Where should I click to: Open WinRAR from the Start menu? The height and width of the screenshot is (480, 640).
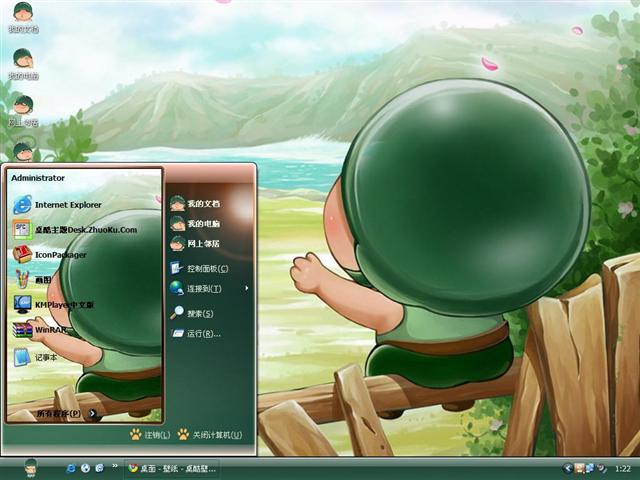click(39, 330)
